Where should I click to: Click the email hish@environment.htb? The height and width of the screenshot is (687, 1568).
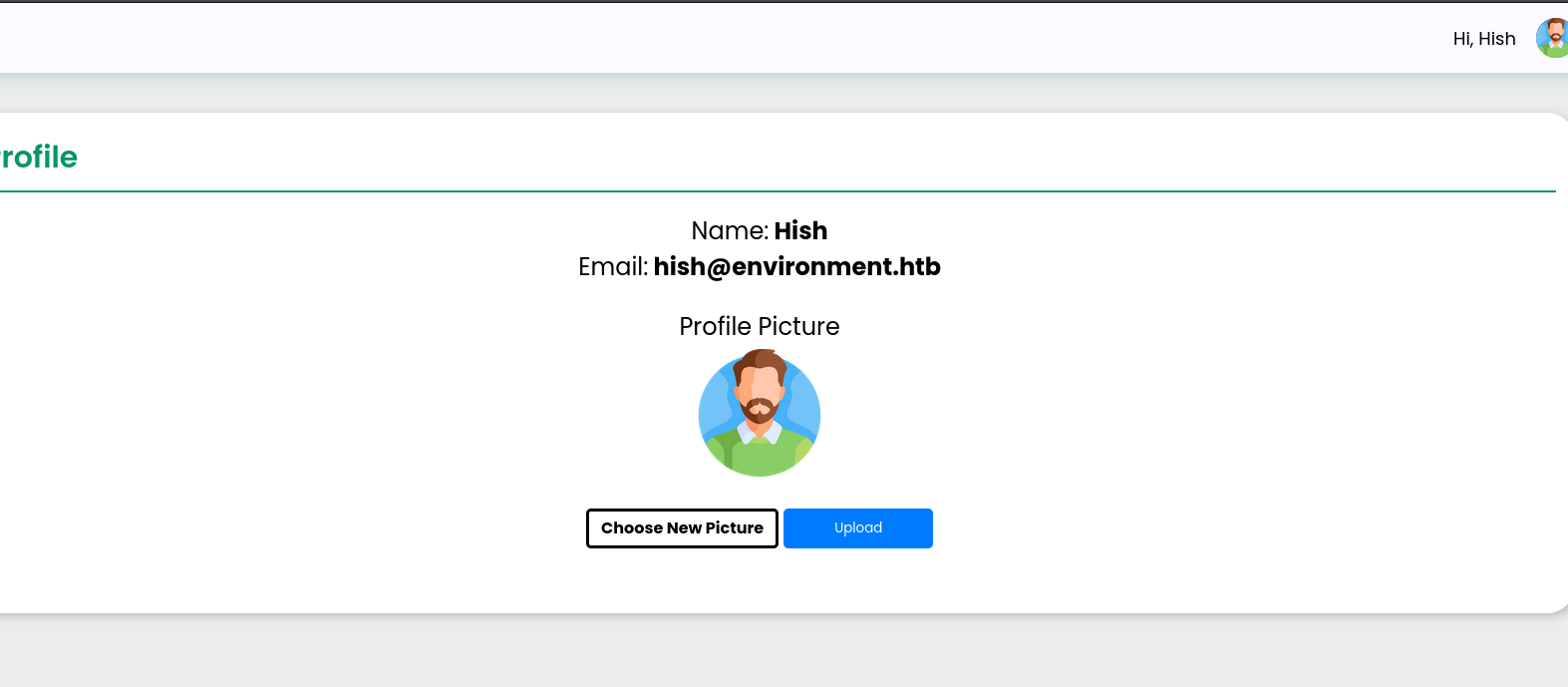coord(796,266)
